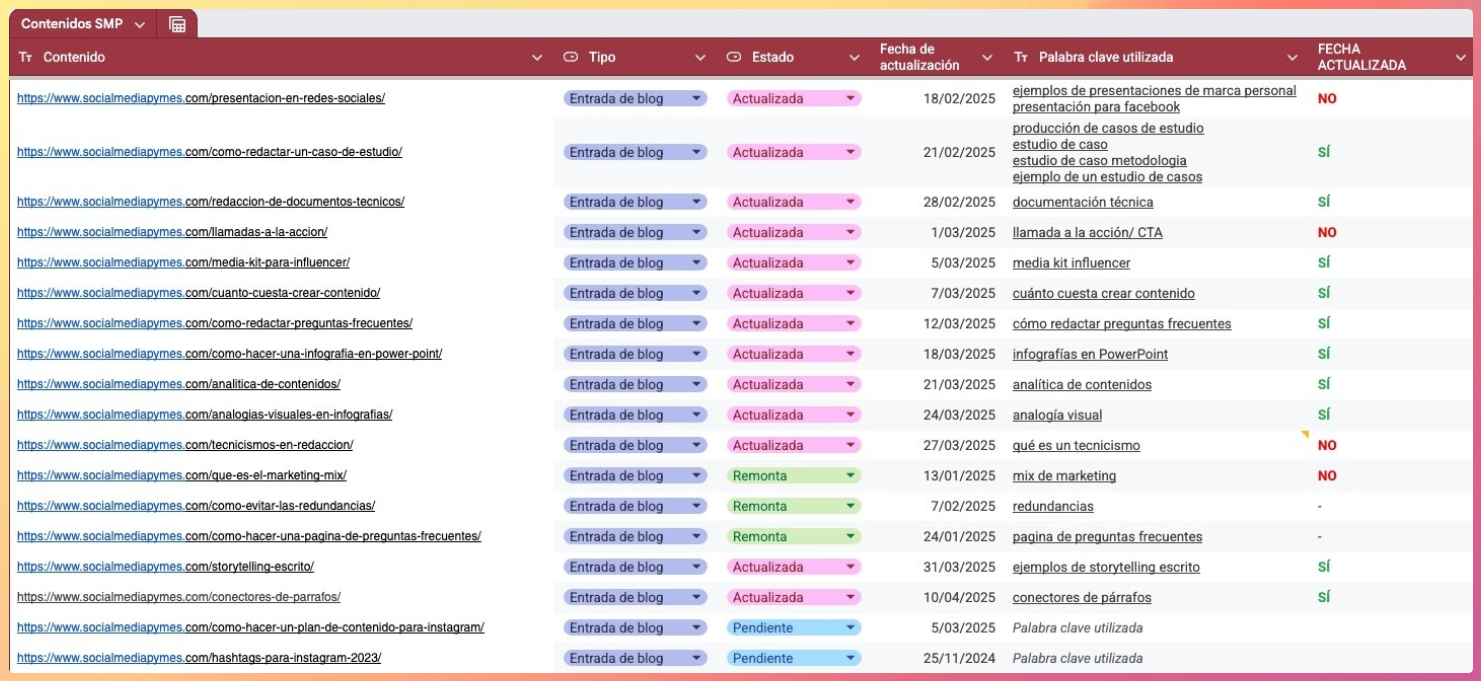Click the text type icon in Palabra clave header
The image size is (1481, 681).
click(x=1021, y=58)
